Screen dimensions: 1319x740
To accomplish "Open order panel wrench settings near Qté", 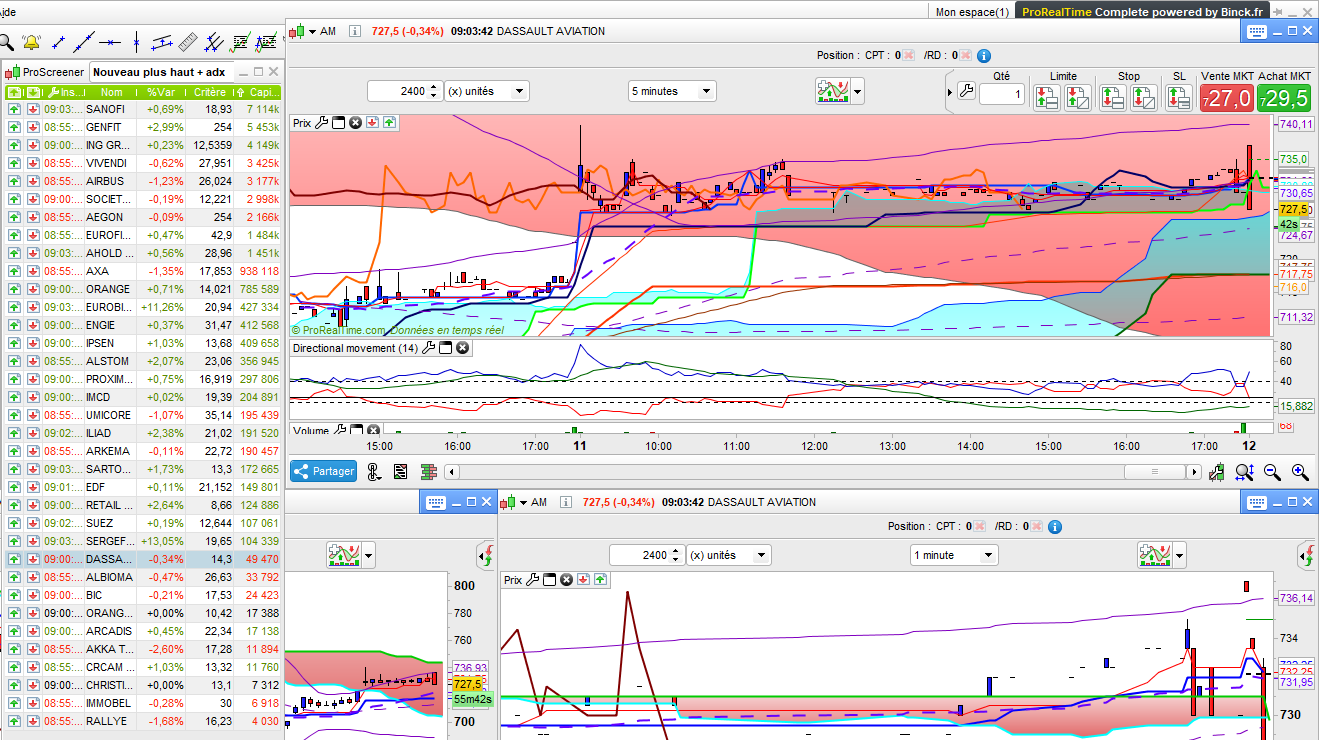I will pyautogui.click(x=965, y=92).
